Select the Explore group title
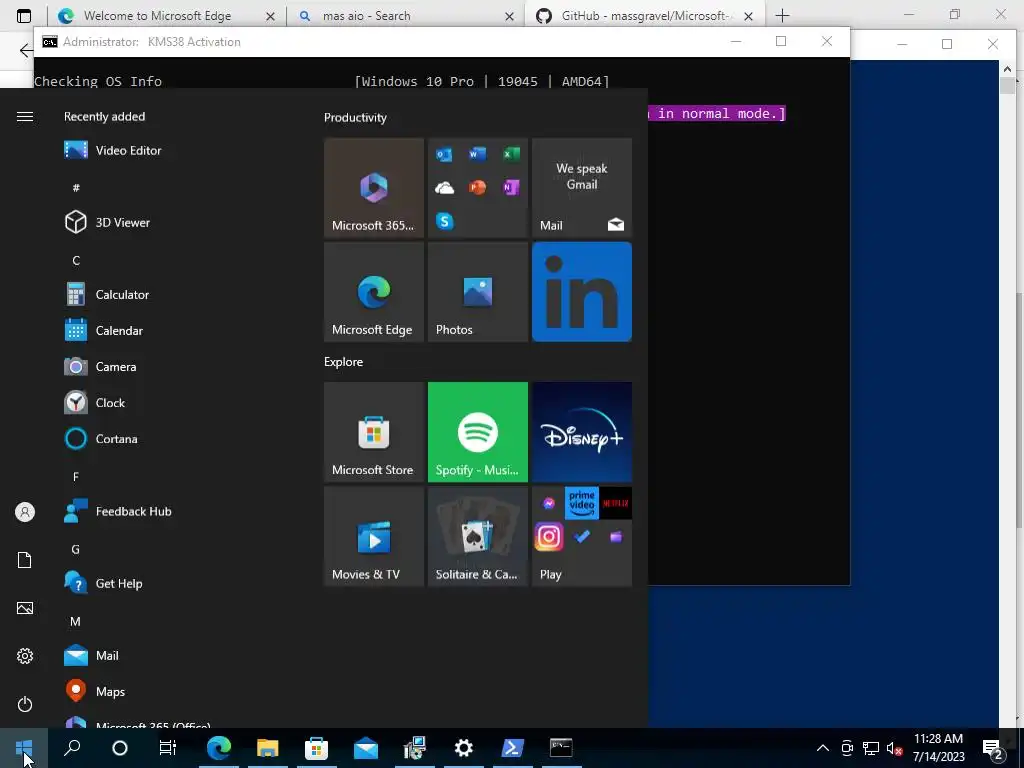1024x768 pixels. pyautogui.click(x=344, y=362)
